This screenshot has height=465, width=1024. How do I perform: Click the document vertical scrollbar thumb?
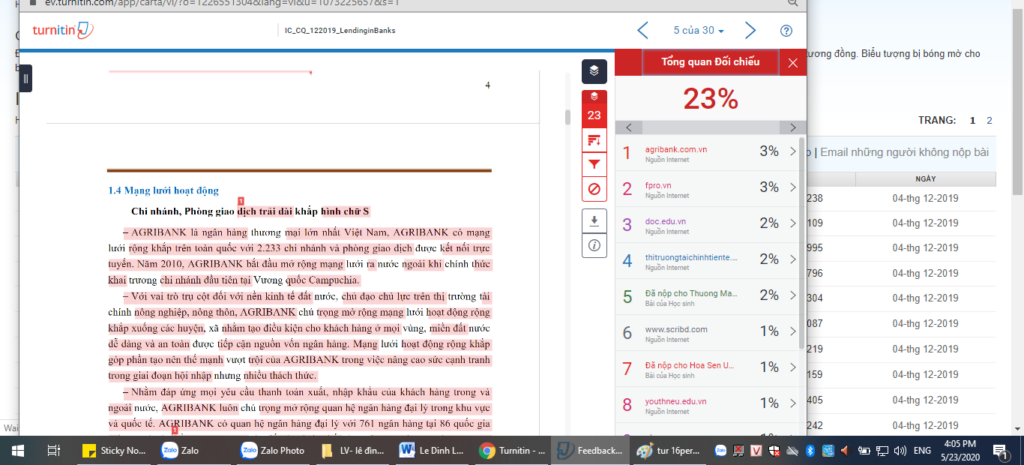pyautogui.click(x=567, y=115)
